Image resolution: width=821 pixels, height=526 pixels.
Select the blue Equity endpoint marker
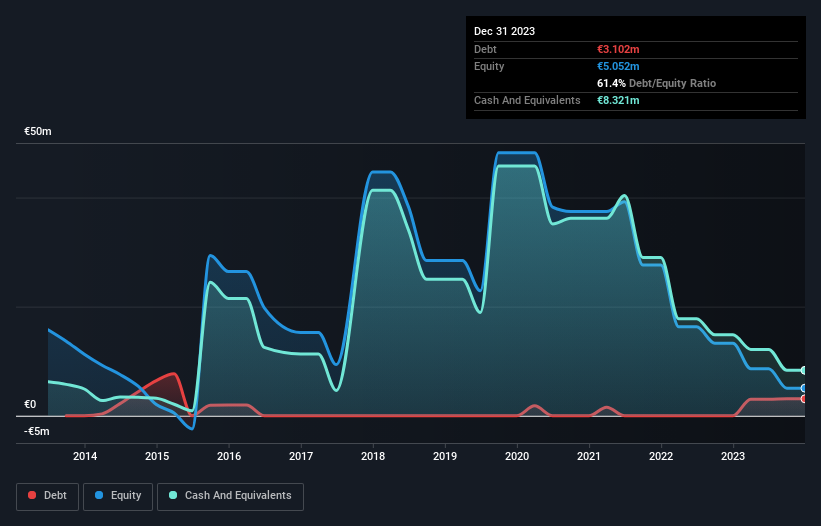(x=804, y=388)
